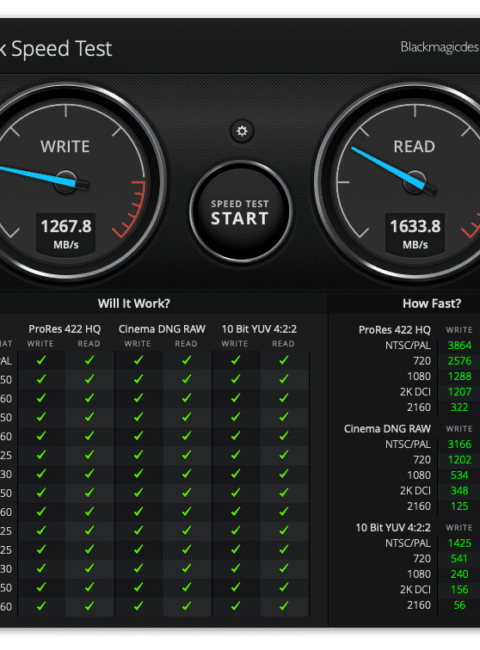Click Cinema DNG RAW READ checkmark in bottom row
This screenshot has height=650, width=480.
click(187, 606)
